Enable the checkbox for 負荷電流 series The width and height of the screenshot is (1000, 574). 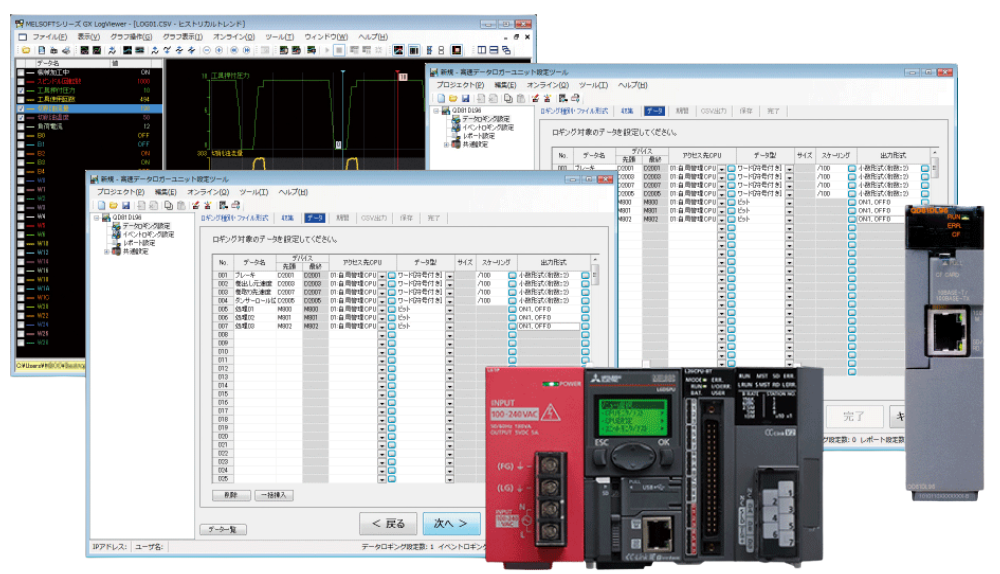(22, 126)
